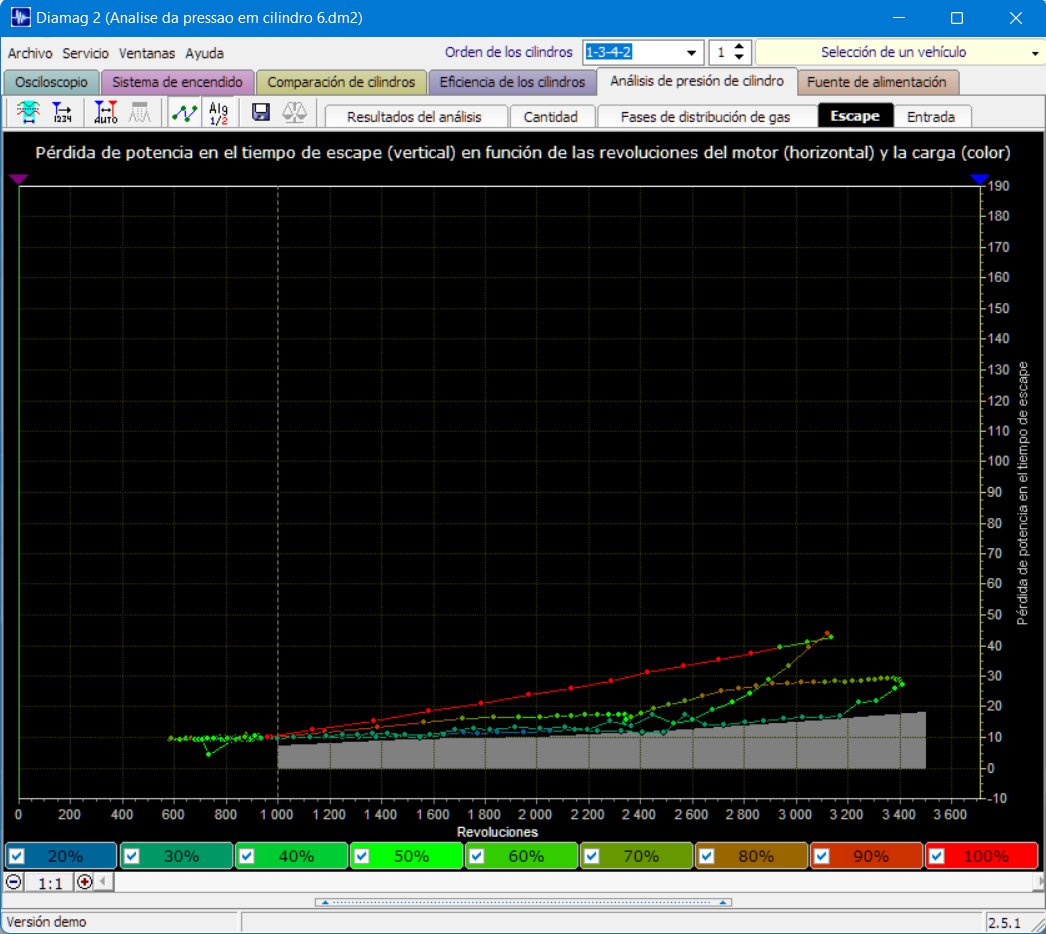
Task: Click the vertical axis Pérdida de potencia label
Action: click(1022, 494)
